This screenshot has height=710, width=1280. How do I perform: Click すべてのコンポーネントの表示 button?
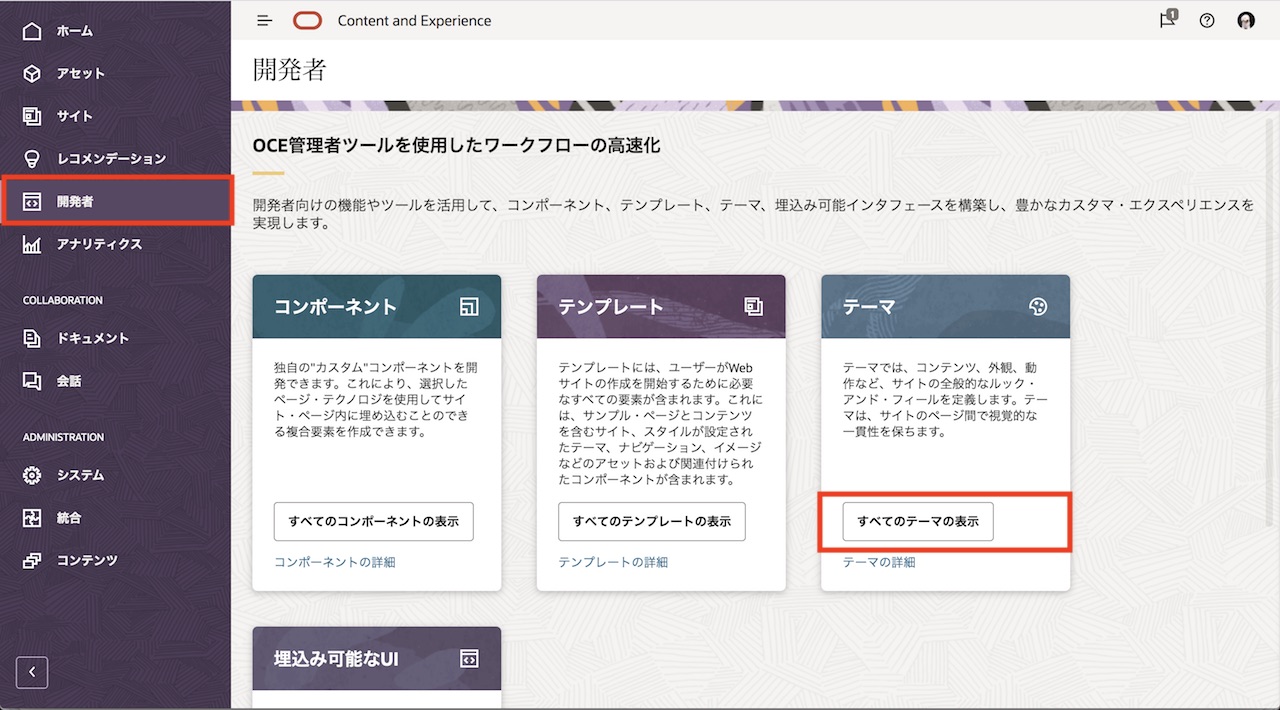point(373,521)
